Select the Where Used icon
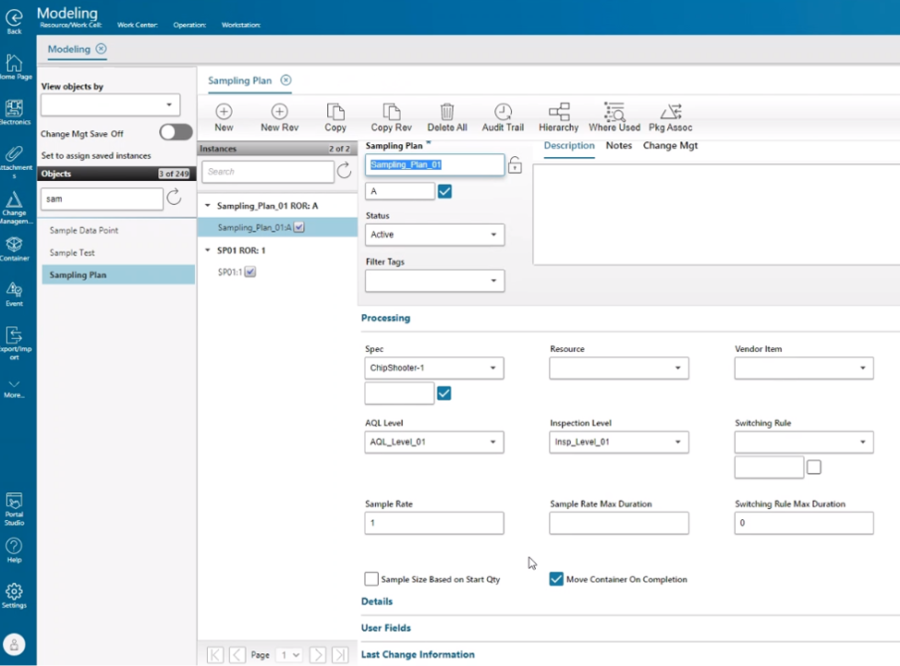 point(613,115)
